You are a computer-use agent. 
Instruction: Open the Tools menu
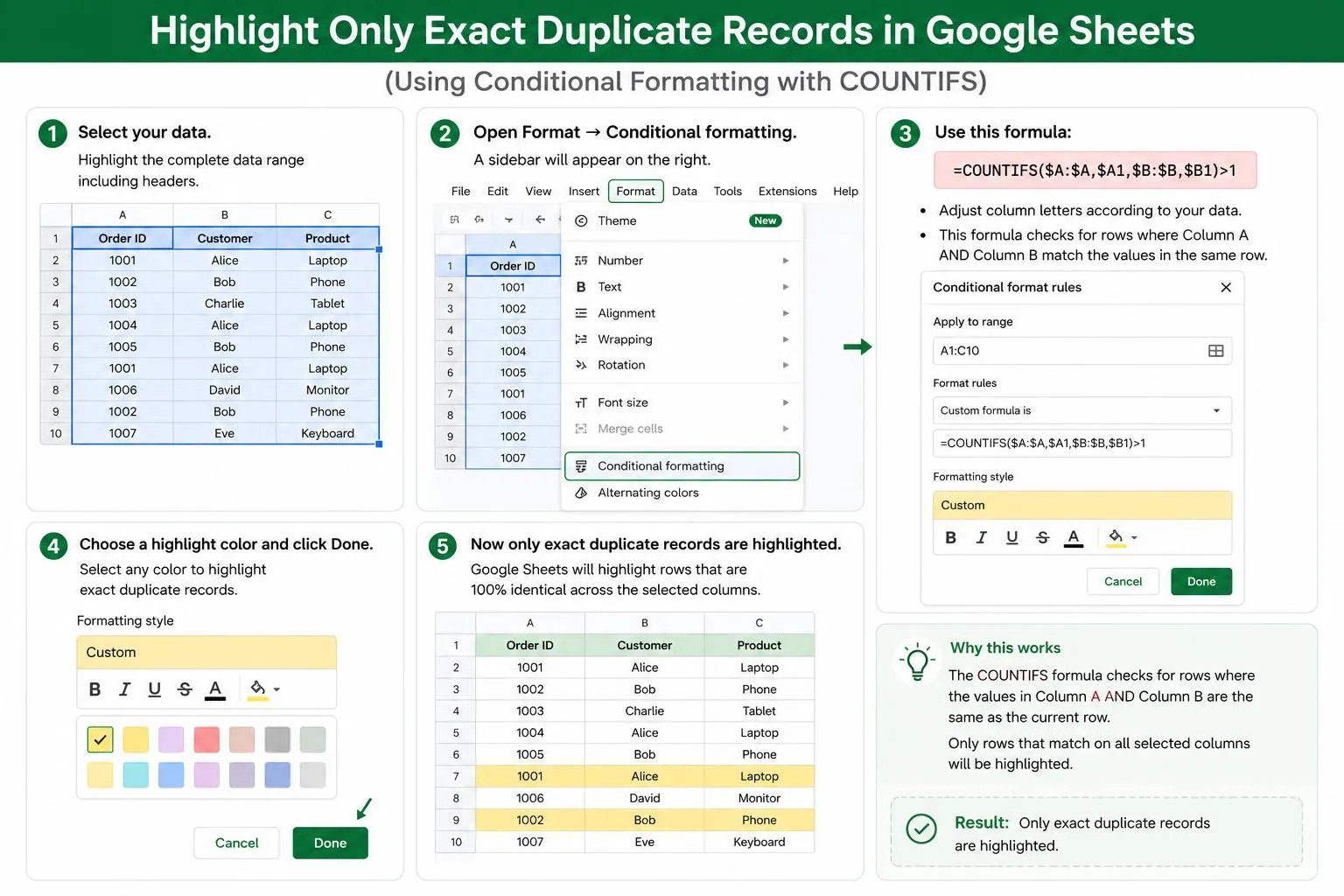728,192
